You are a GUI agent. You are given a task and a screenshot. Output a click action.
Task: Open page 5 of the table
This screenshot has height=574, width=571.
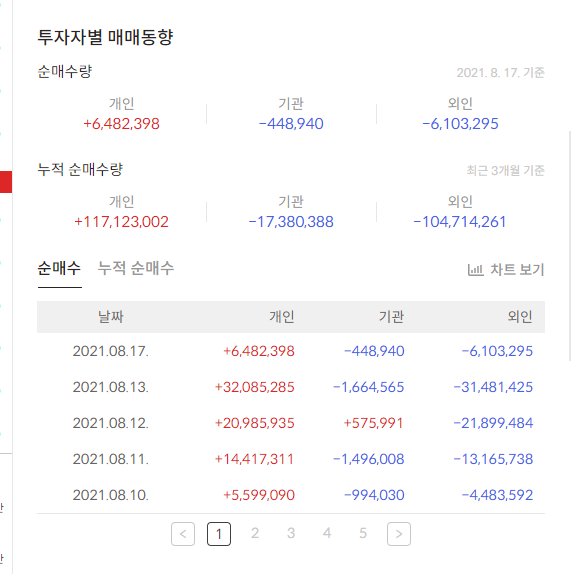(363, 533)
